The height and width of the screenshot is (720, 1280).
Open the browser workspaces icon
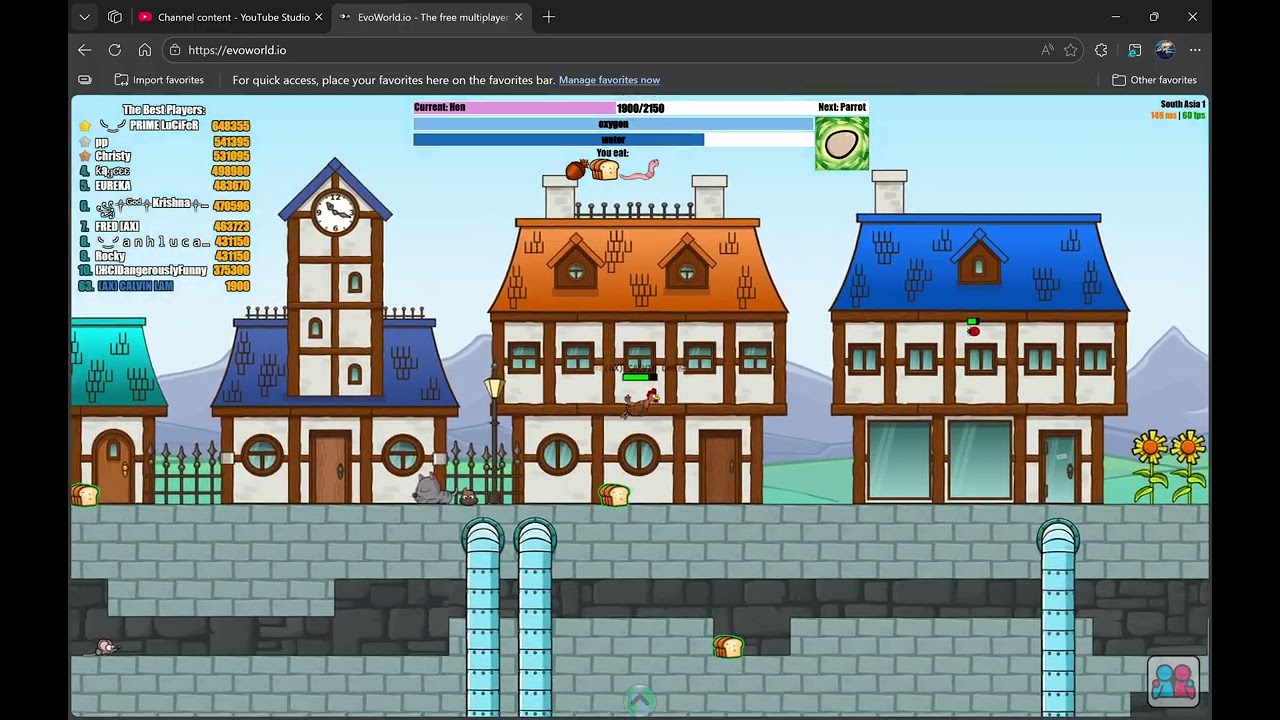pos(115,17)
